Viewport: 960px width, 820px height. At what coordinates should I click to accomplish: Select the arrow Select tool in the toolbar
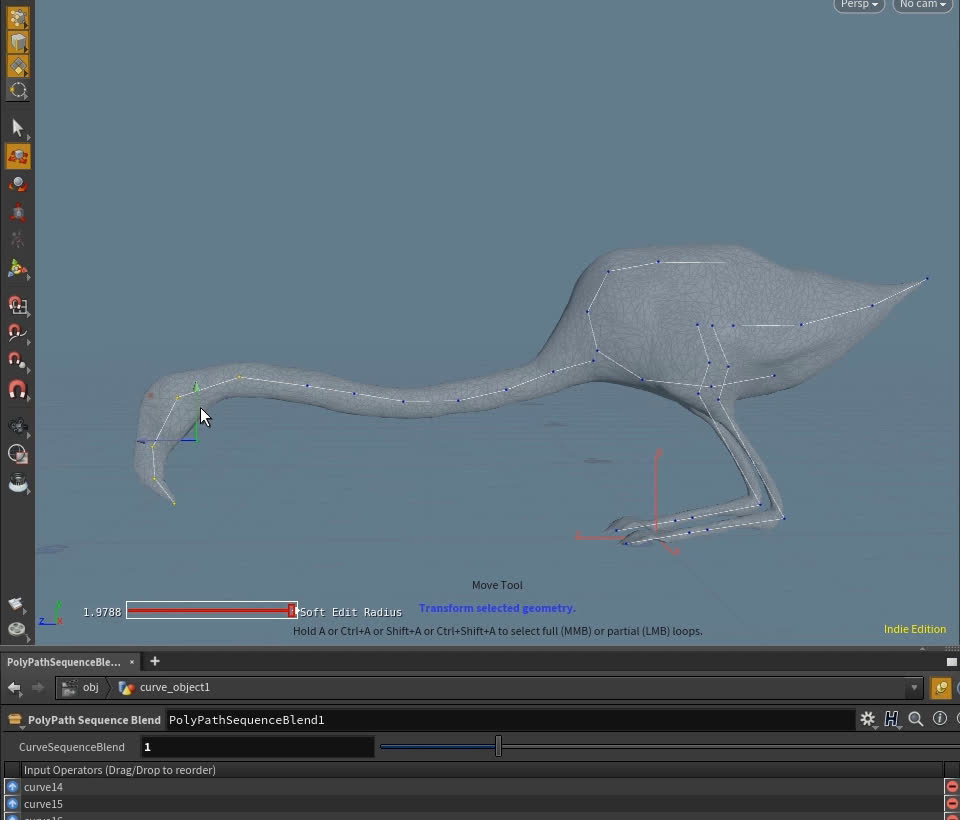tap(17, 128)
